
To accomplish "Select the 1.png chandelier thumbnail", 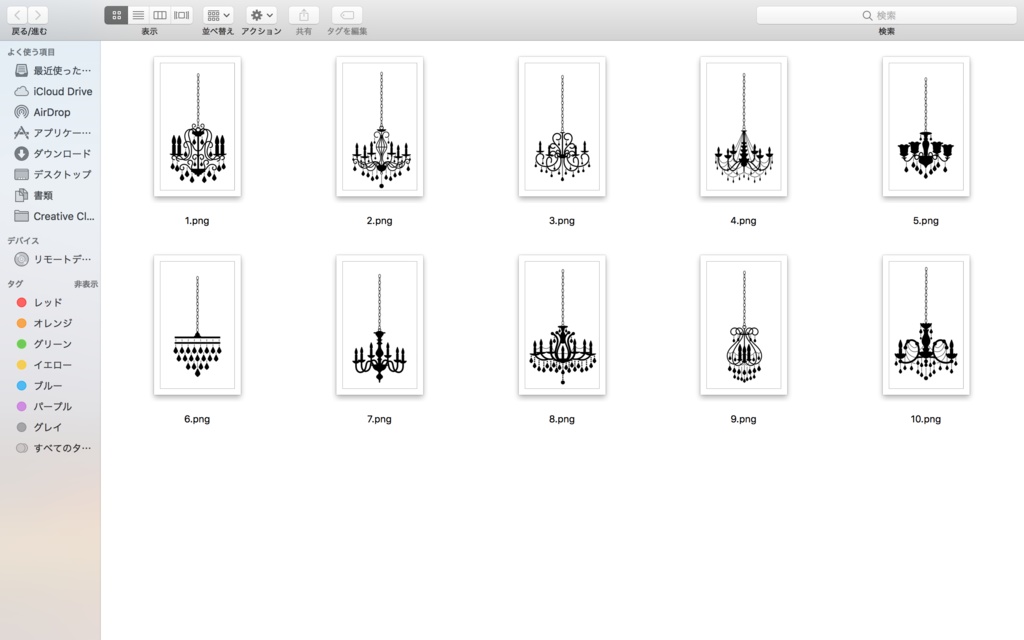I will tap(197, 127).
